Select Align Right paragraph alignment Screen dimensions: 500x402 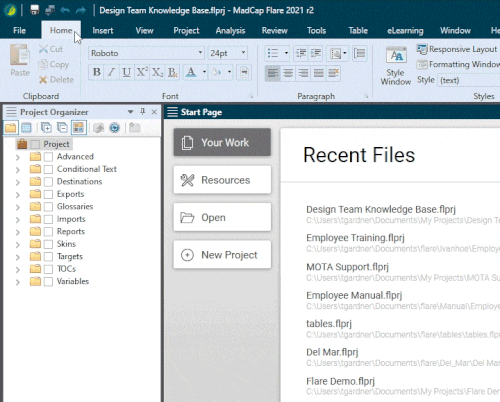[x=303, y=73]
